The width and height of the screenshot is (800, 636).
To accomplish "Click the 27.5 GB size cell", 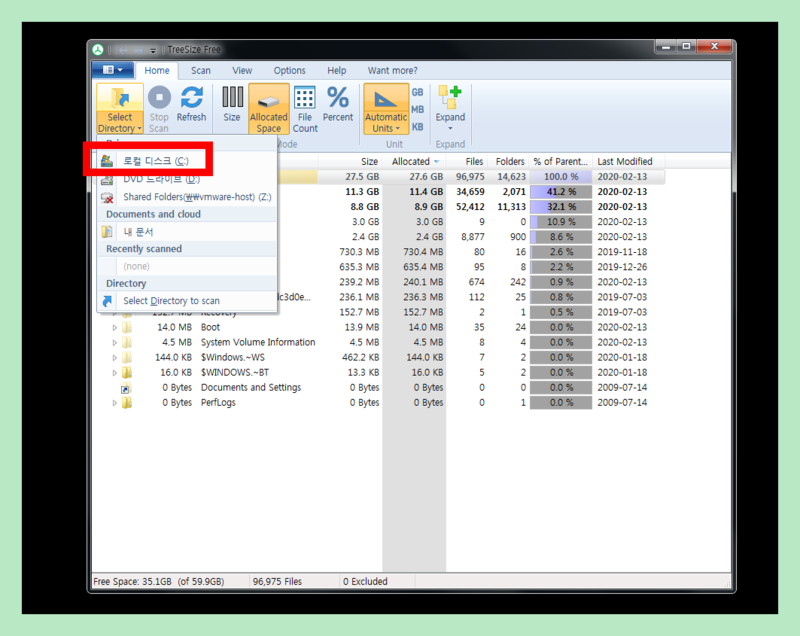I will 362,176.
